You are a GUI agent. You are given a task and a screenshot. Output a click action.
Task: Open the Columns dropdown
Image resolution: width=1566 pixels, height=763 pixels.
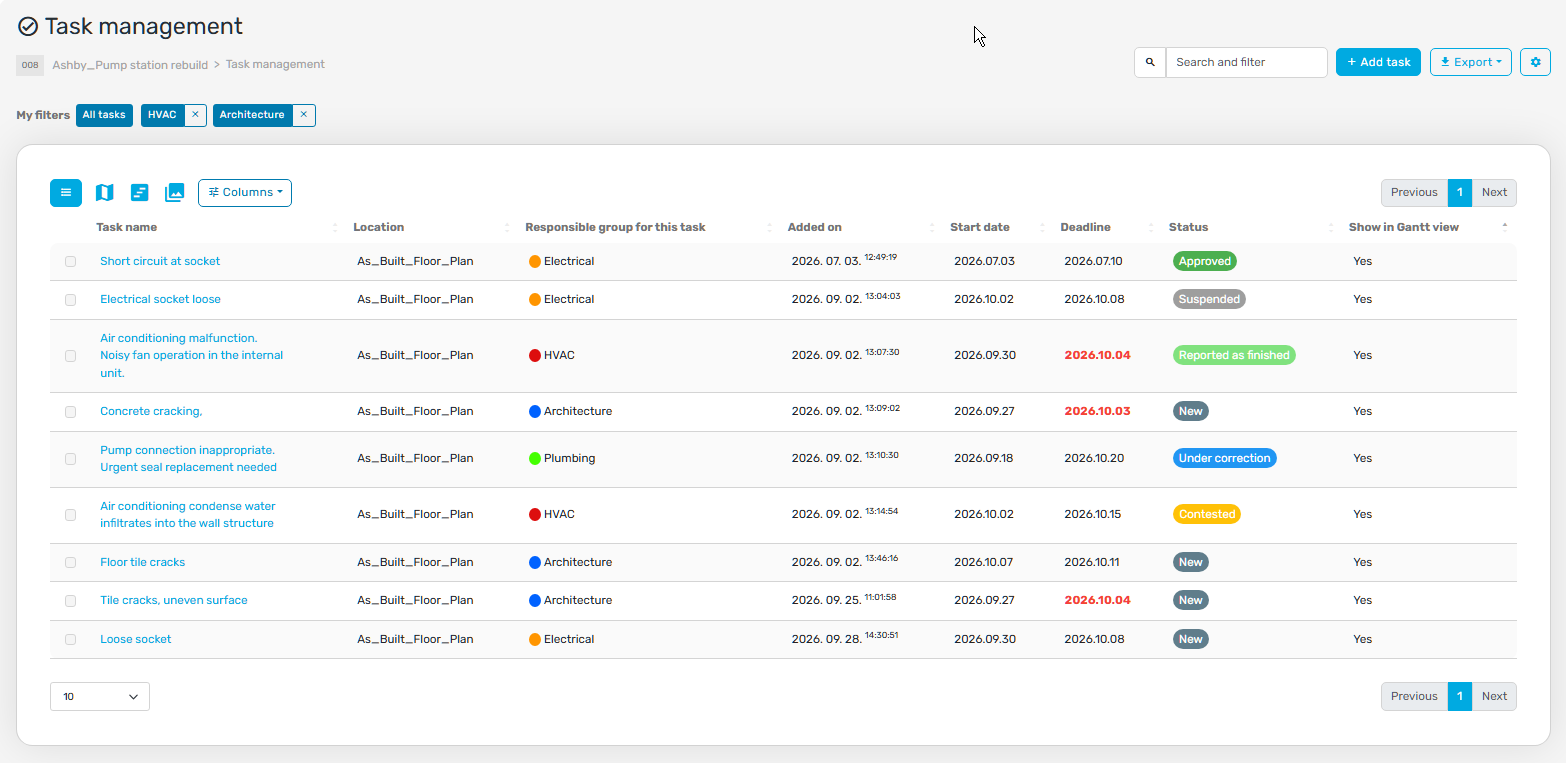pyautogui.click(x=245, y=192)
